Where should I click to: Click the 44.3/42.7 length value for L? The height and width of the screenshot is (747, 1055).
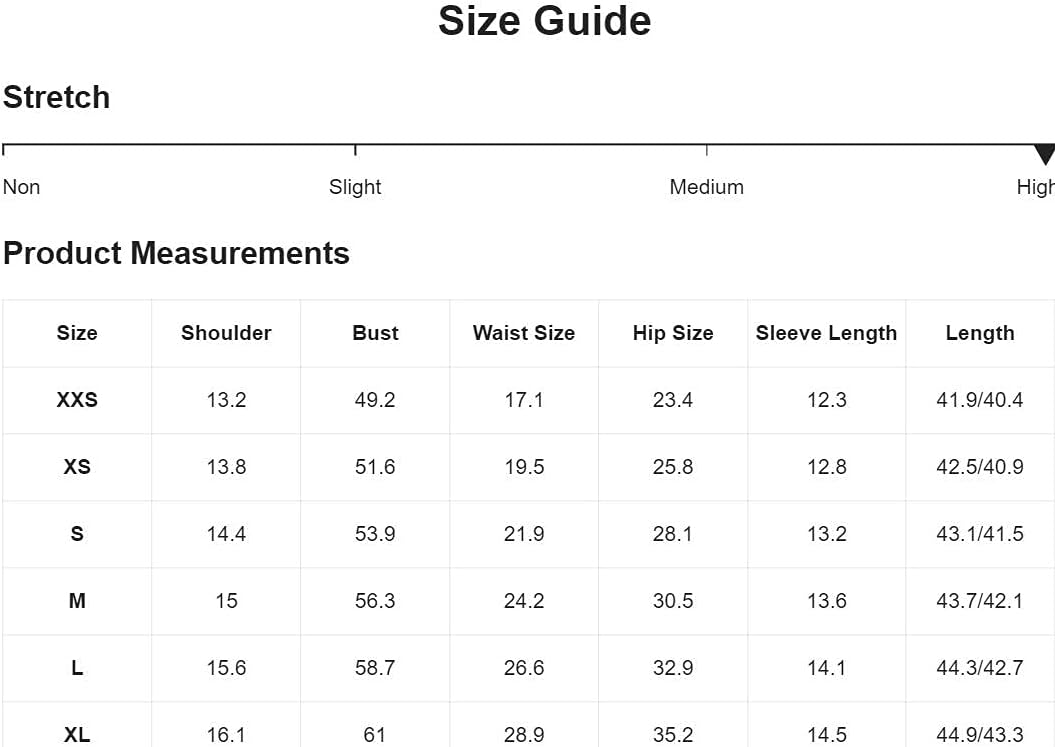click(x=980, y=668)
